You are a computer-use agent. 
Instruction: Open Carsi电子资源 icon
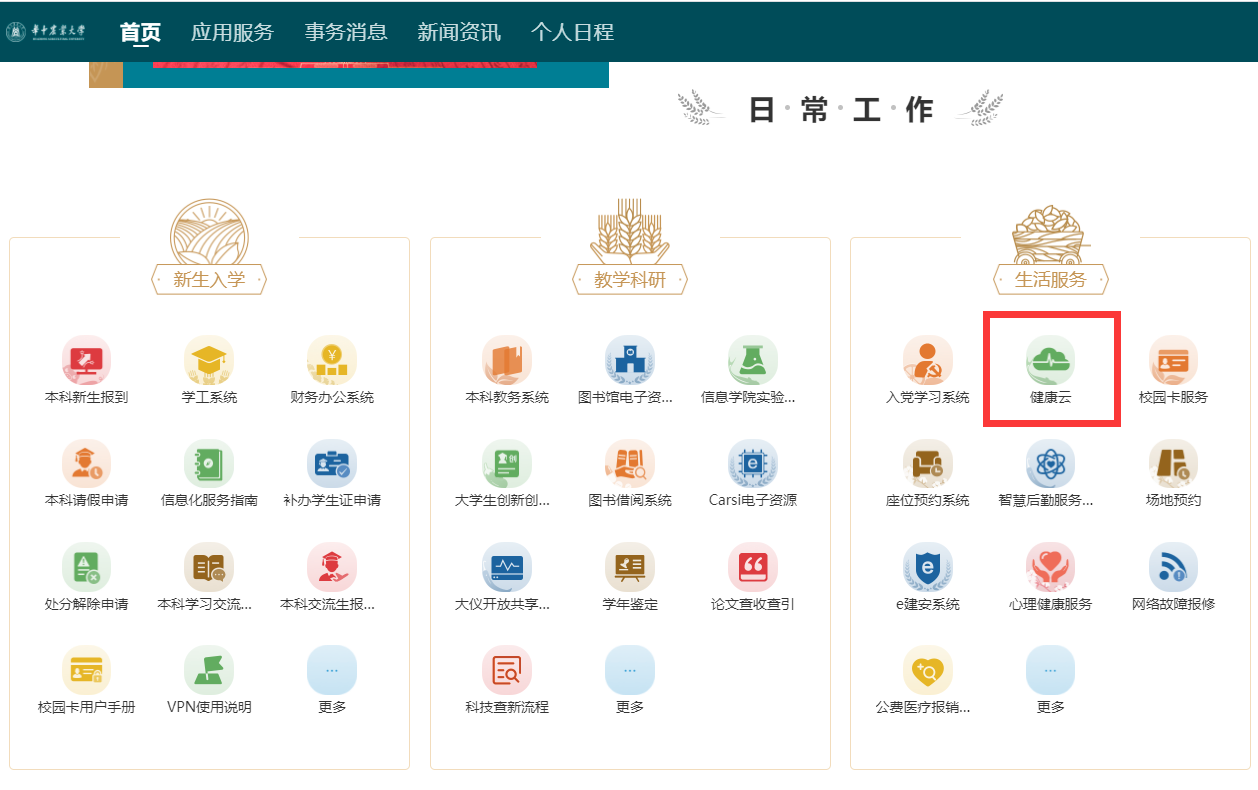tap(753, 466)
